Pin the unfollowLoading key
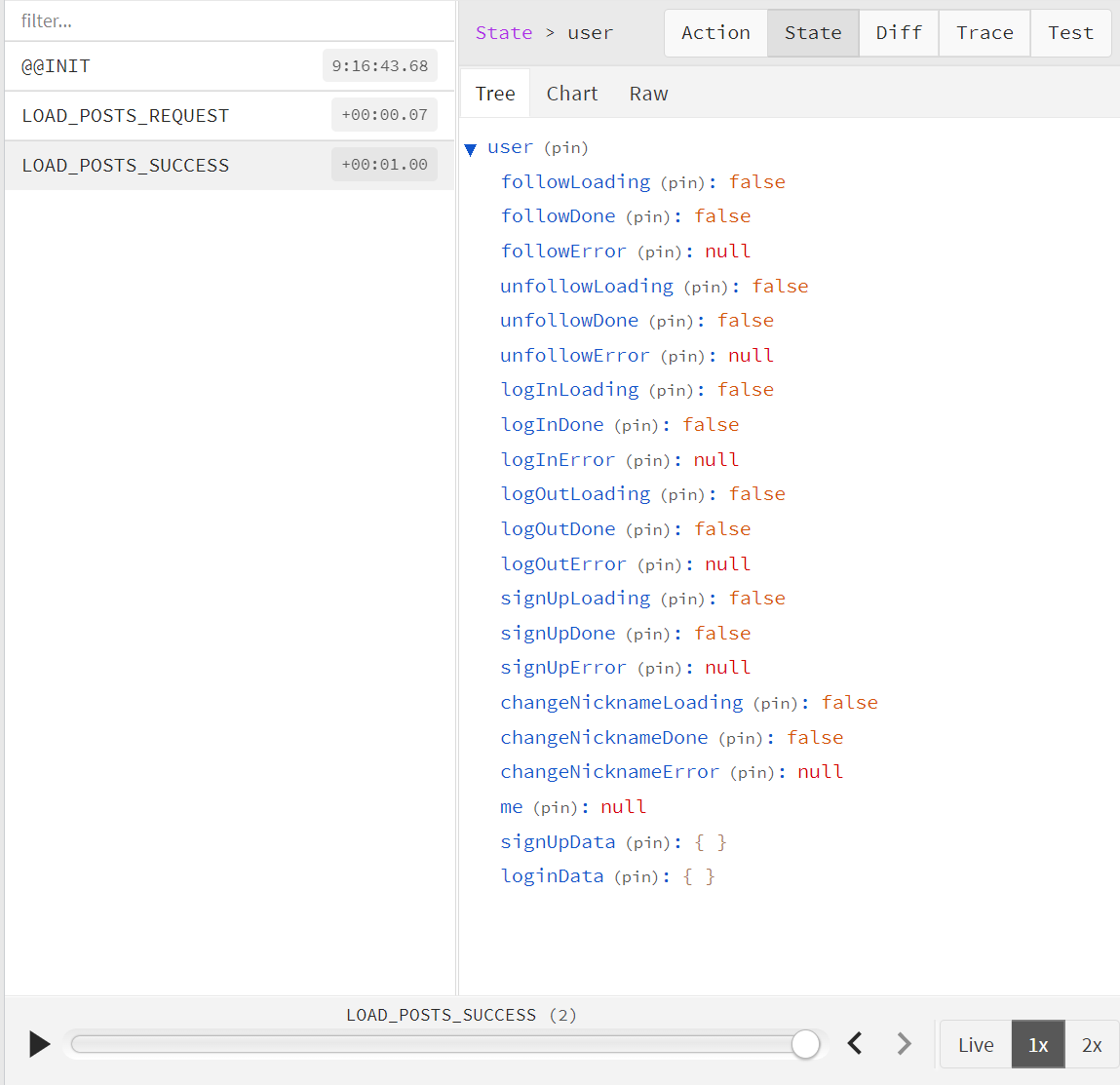The height and width of the screenshot is (1085, 1120). pyautogui.click(x=706, y=288)
